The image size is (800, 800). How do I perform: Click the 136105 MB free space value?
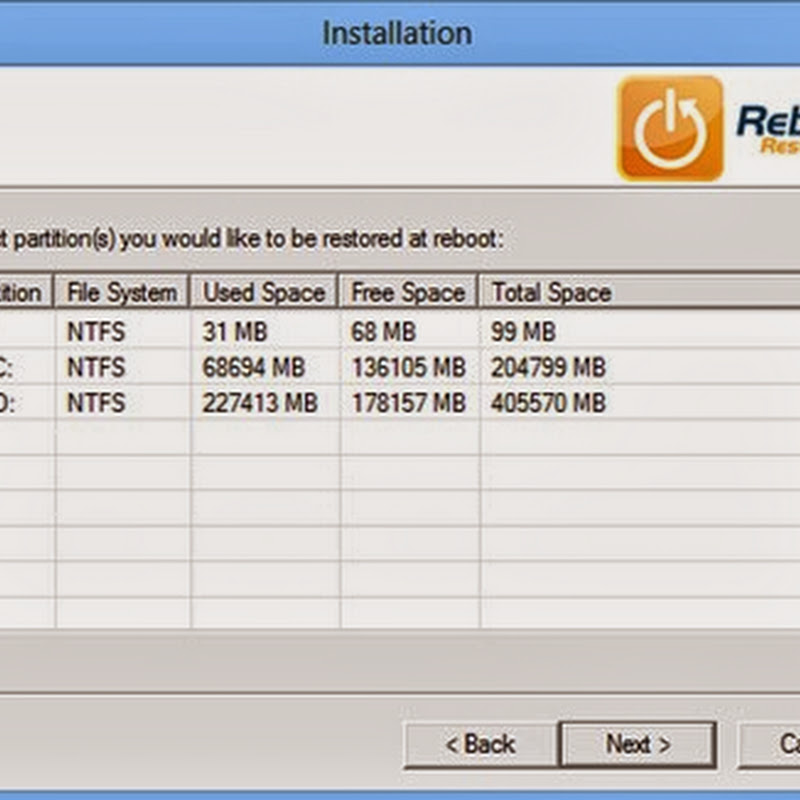(409, 367)
